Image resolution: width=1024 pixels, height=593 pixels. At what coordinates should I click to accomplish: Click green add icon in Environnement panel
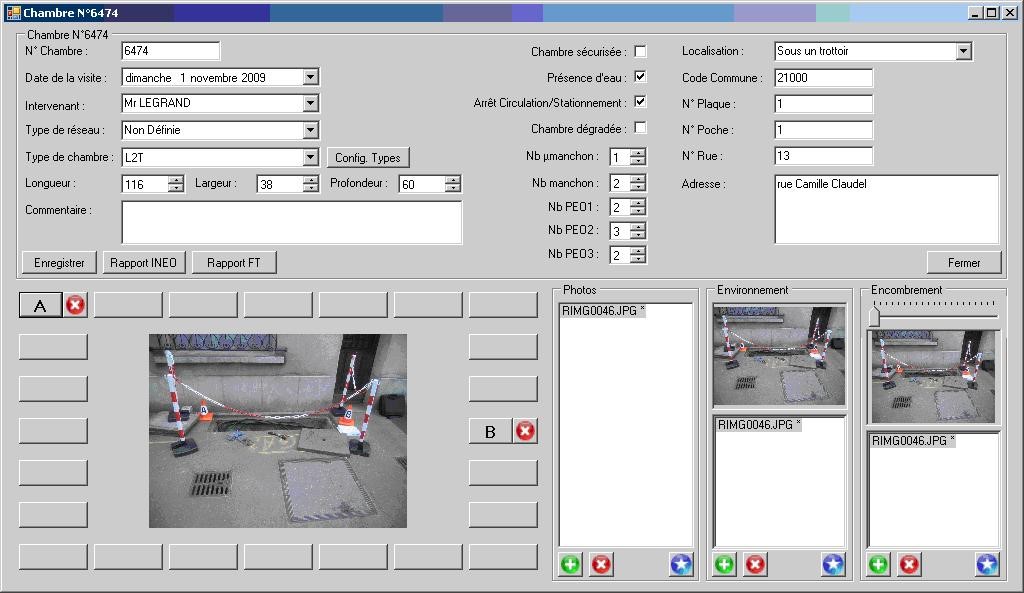tap(724, 564)
